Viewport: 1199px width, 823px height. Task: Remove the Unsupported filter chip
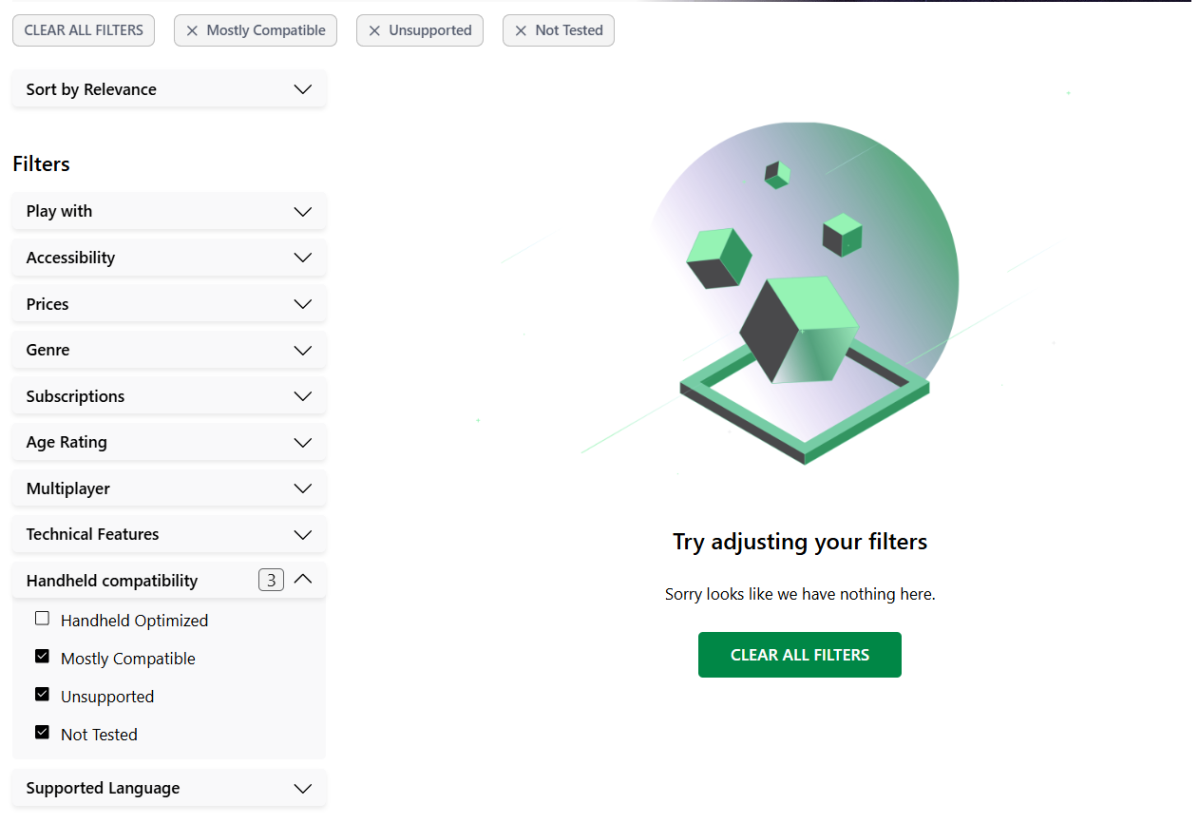[375, 31]
